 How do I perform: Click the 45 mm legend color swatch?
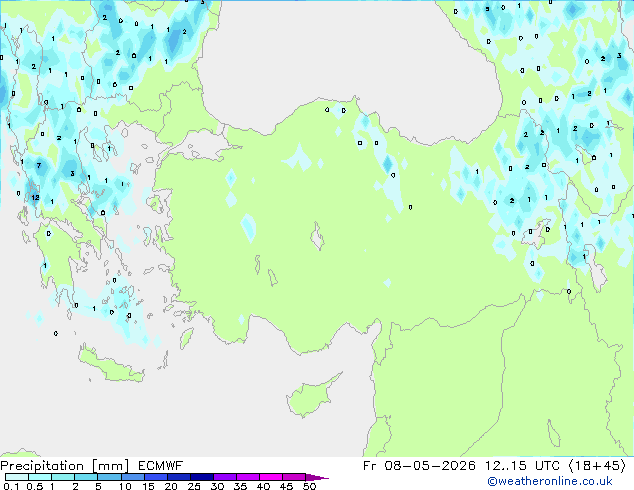pyautogui.click(x=294, y=477)
